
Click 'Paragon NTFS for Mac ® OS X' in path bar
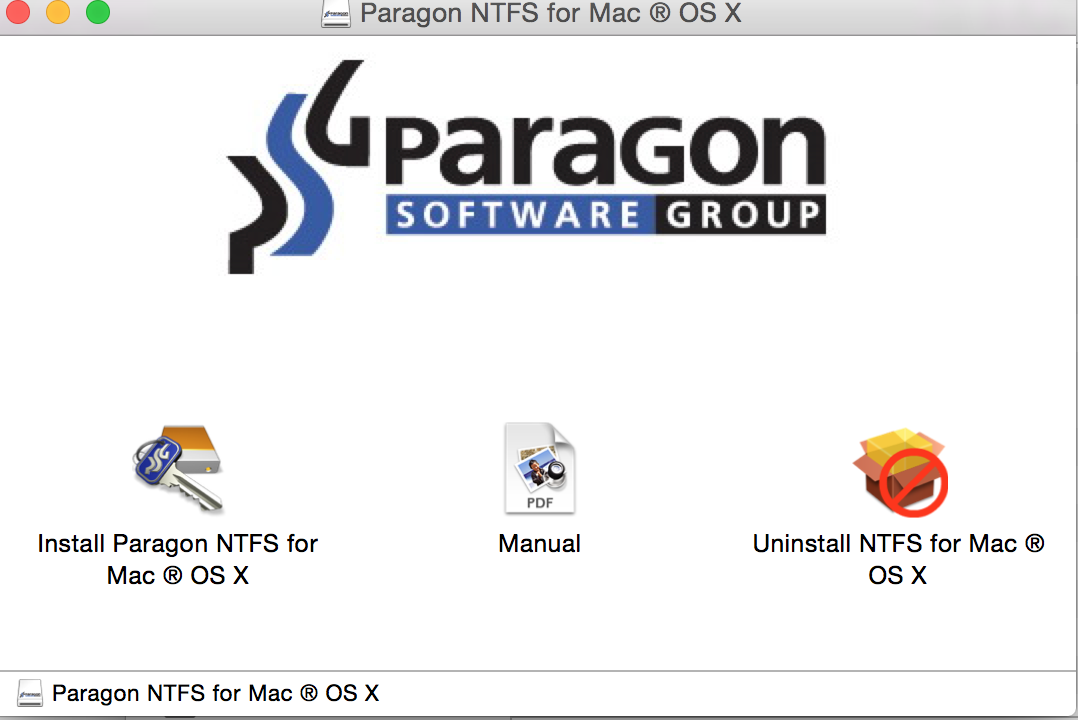click(x=216, y=693)
